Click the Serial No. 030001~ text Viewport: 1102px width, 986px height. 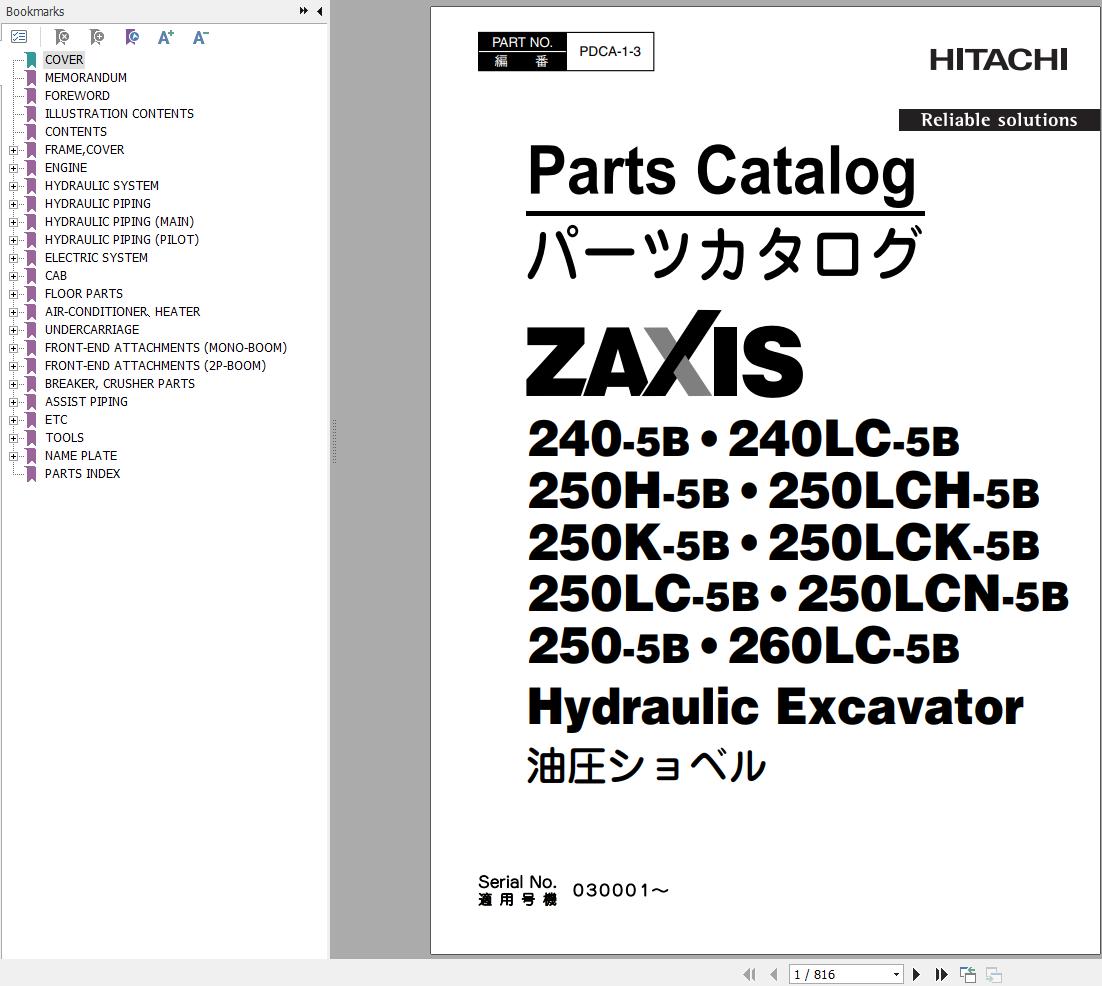click(x=573, y=890)
